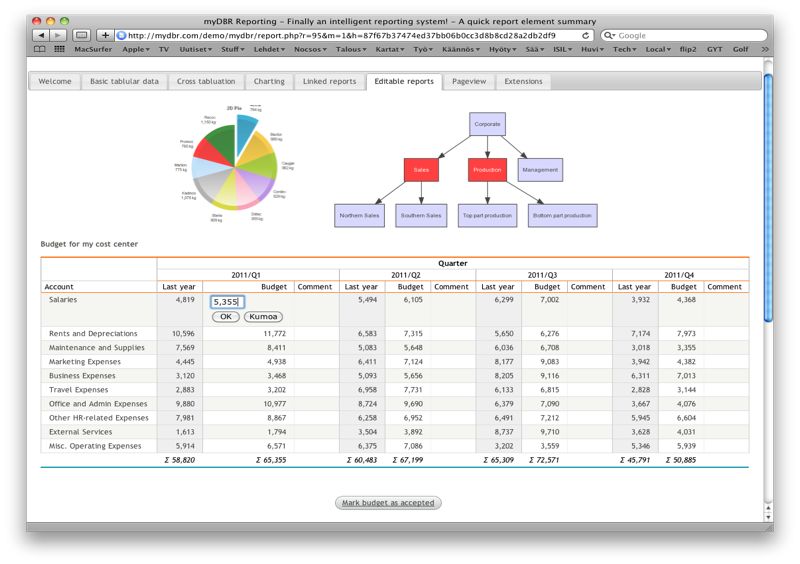Click the browser Forward arrow button
The image size is (800, 564).
[57, 35]
